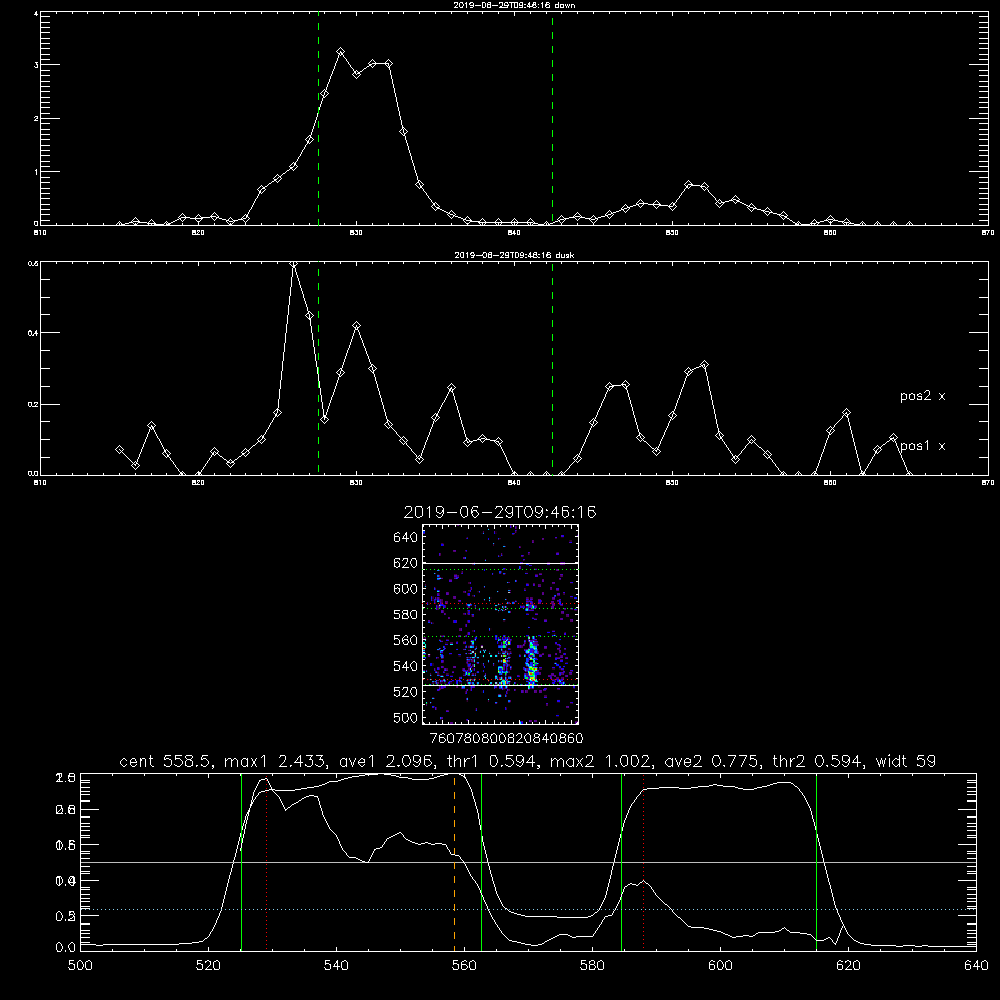This screenshot has width=1000, height=1000.
Task: Click the '600' tick label on bottom plot x-axis
Action: (720, 966)
